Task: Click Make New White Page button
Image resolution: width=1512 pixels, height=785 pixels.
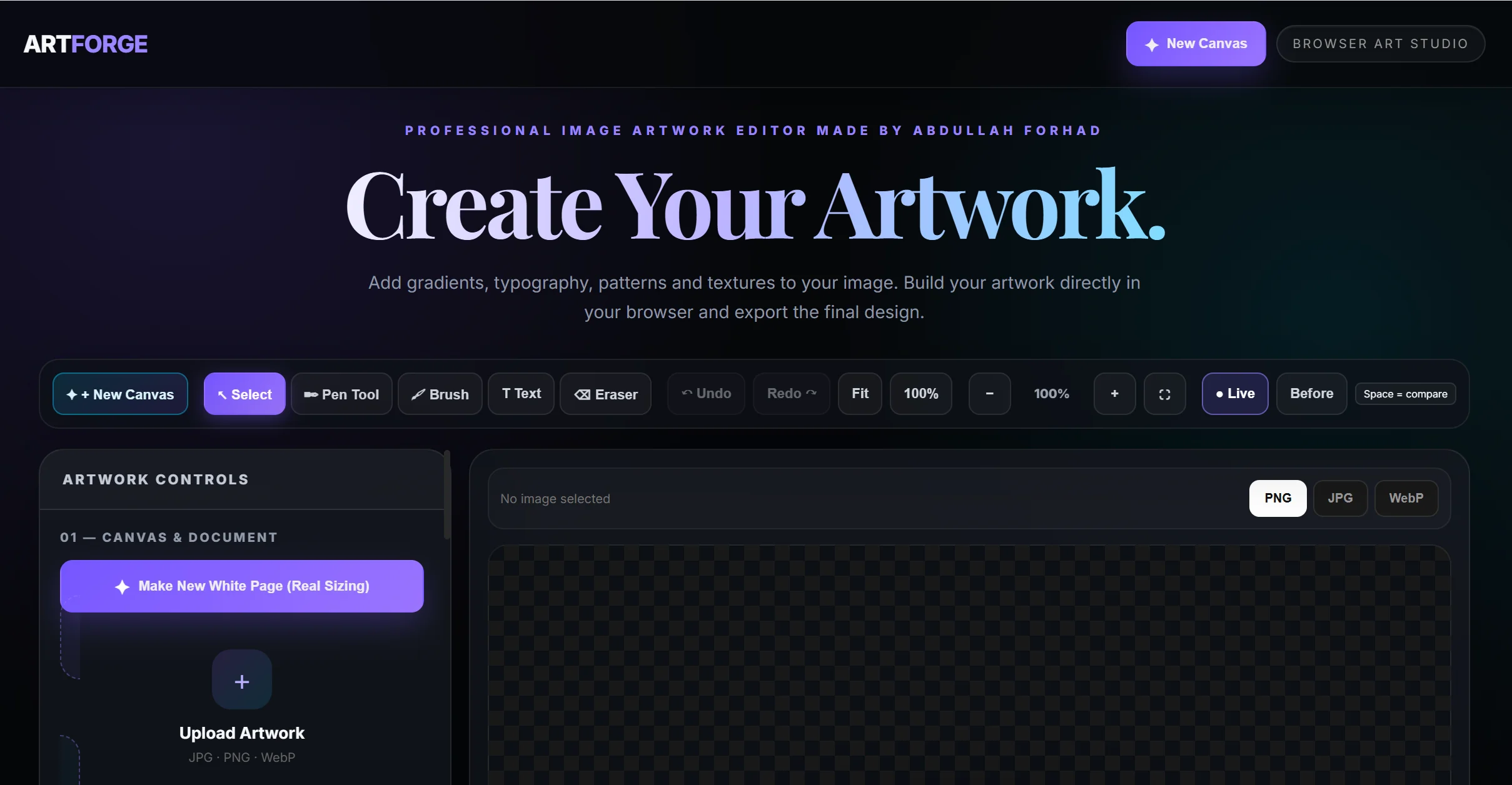Action: (x=242, y=586)
